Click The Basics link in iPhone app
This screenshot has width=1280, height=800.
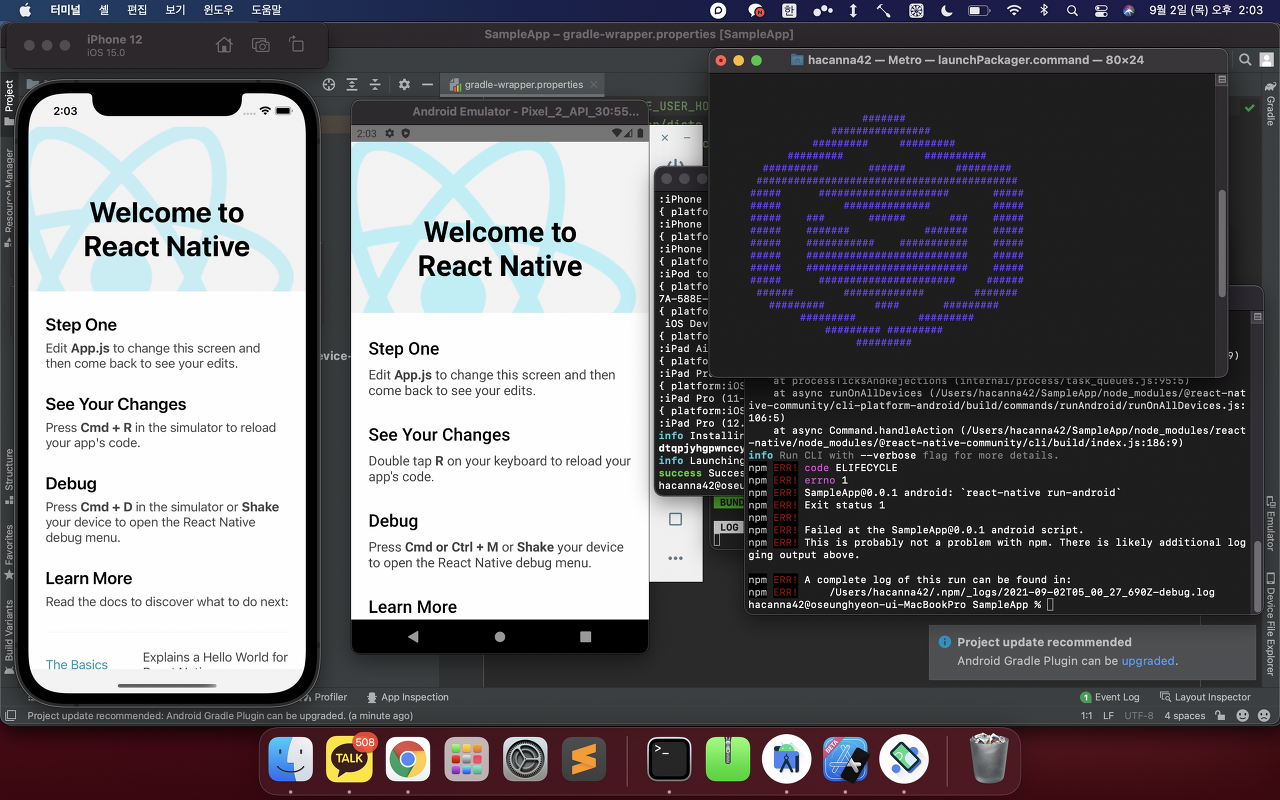pyautogui.click(x=77, y=664)
